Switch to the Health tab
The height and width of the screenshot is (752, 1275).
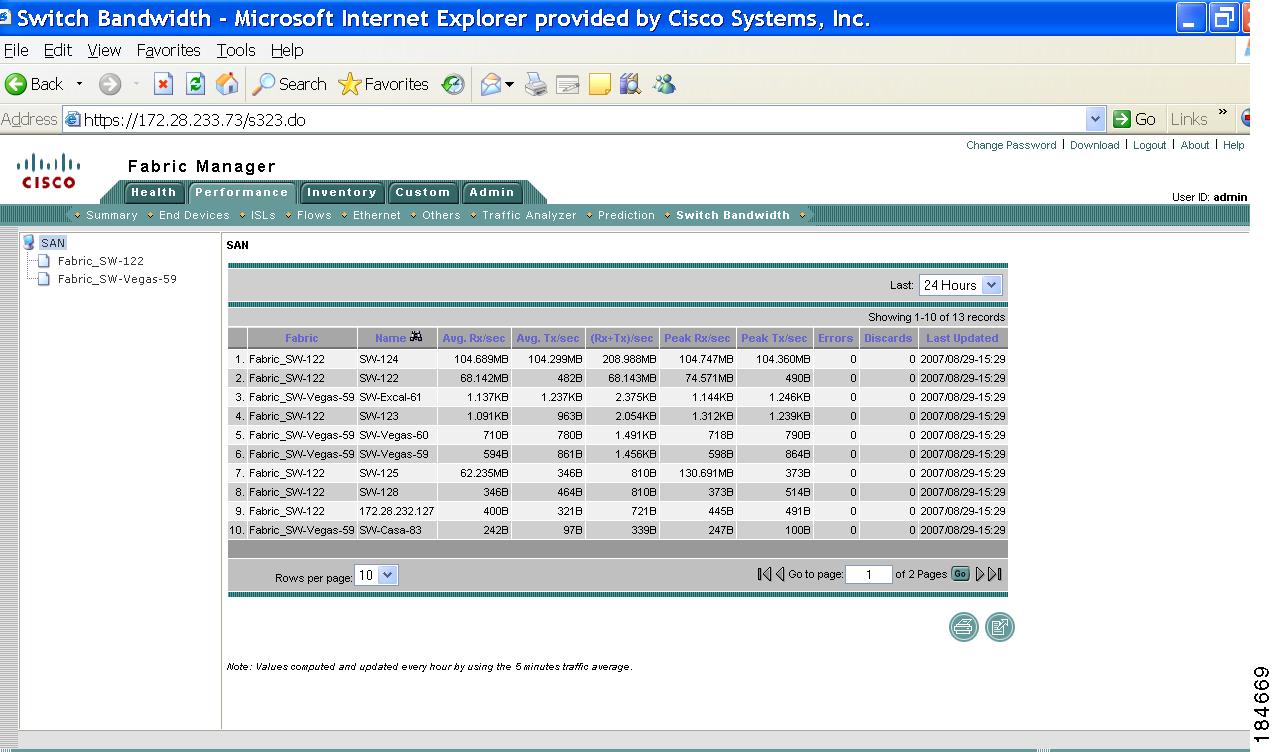153,192
